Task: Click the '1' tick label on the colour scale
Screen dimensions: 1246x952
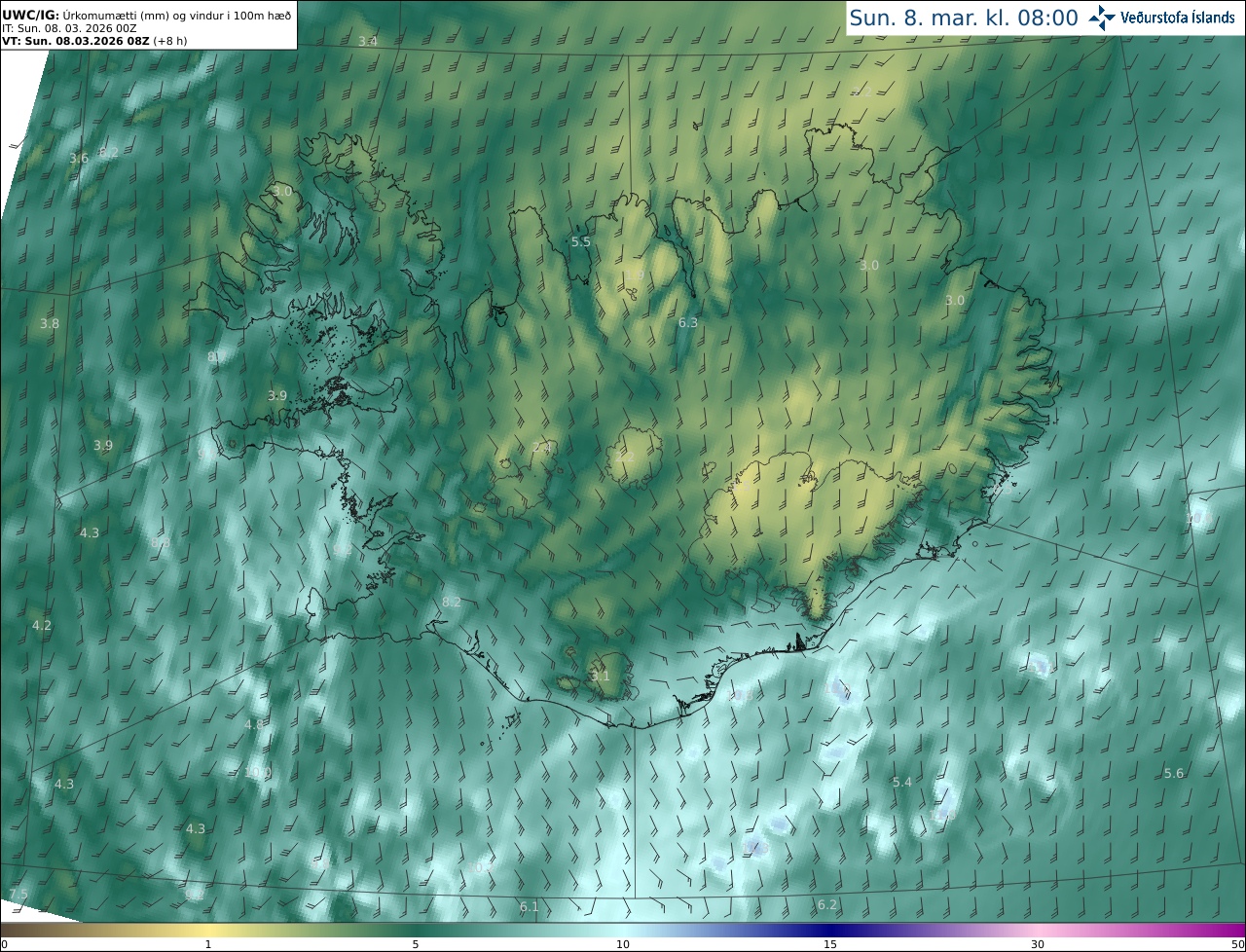Action: coord(208,944)
